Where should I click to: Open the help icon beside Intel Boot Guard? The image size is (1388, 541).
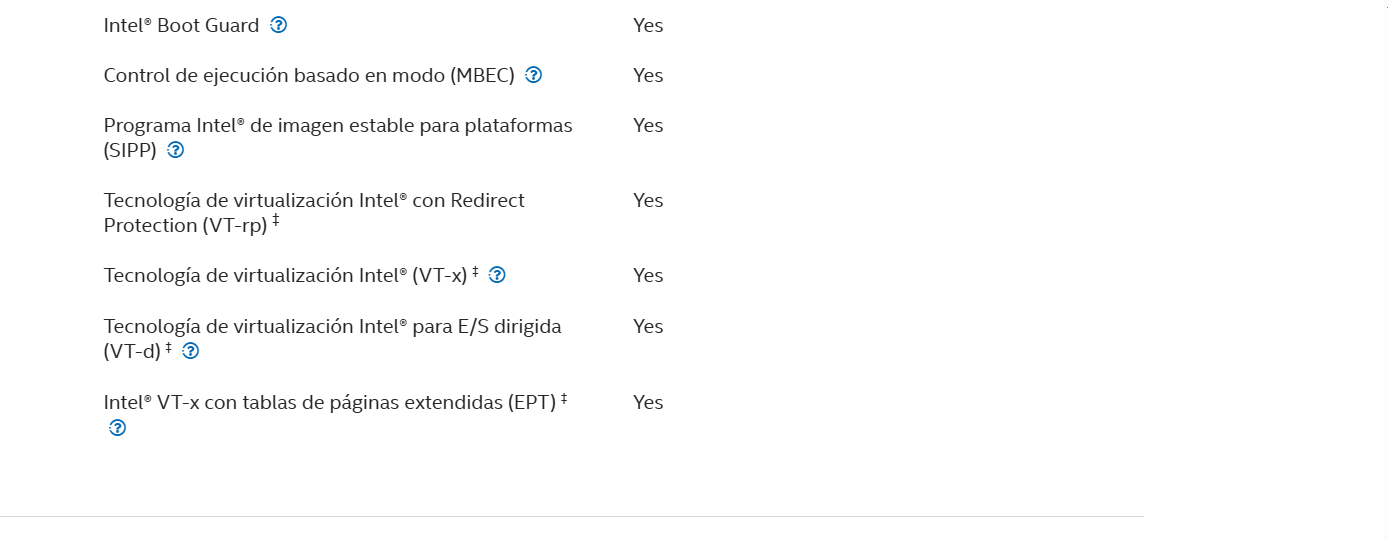click(x=279, y=25)
